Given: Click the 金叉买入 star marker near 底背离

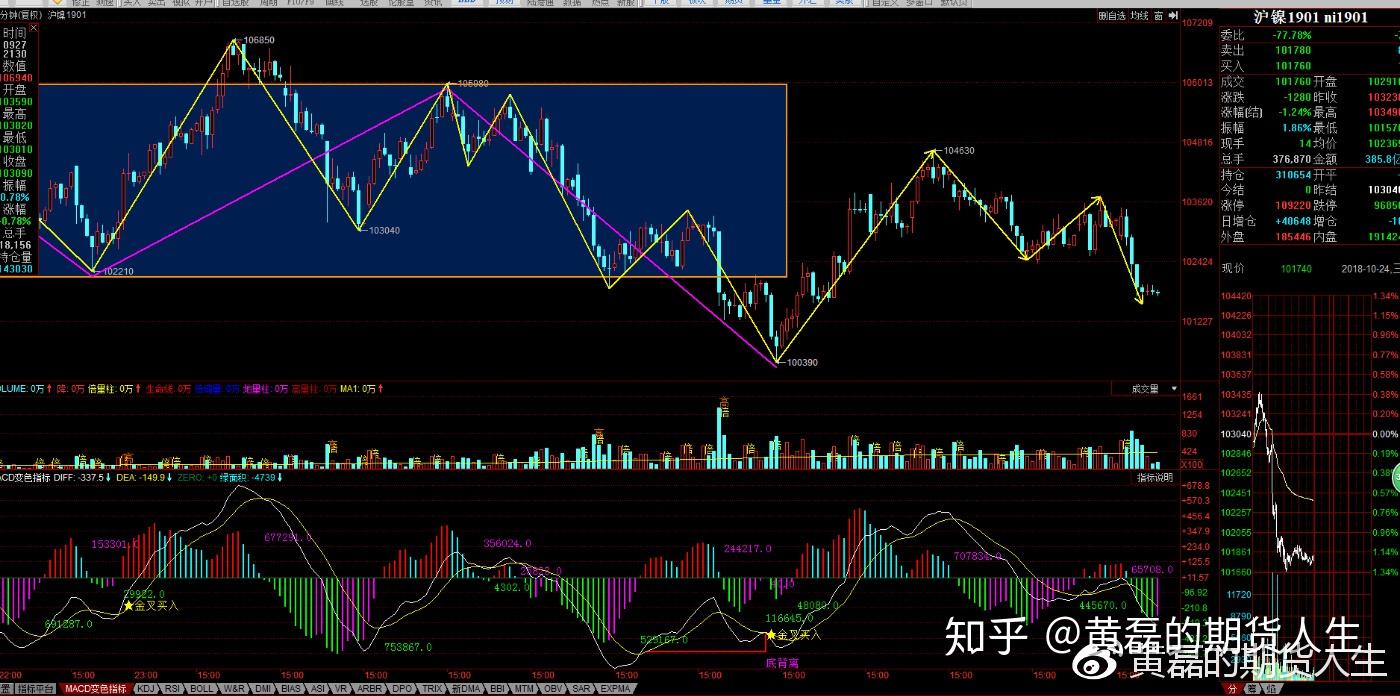Looking at the screenshot, I should [x=770, y=634].
